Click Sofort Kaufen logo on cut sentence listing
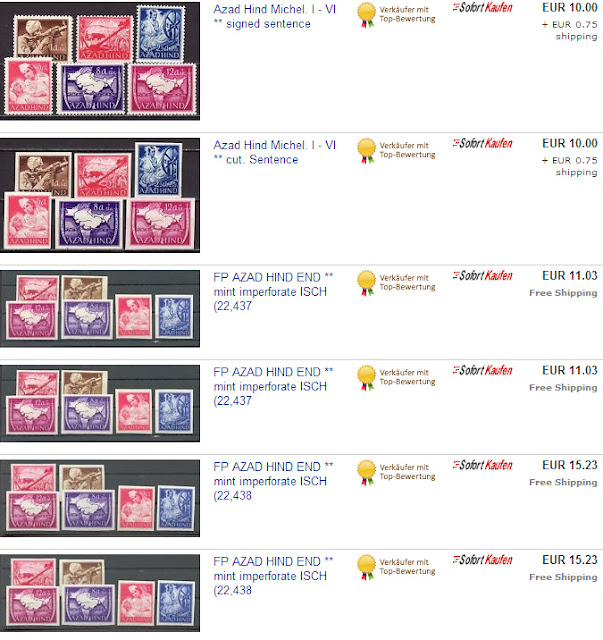The image size is (603, 640). tap(483, 143)
